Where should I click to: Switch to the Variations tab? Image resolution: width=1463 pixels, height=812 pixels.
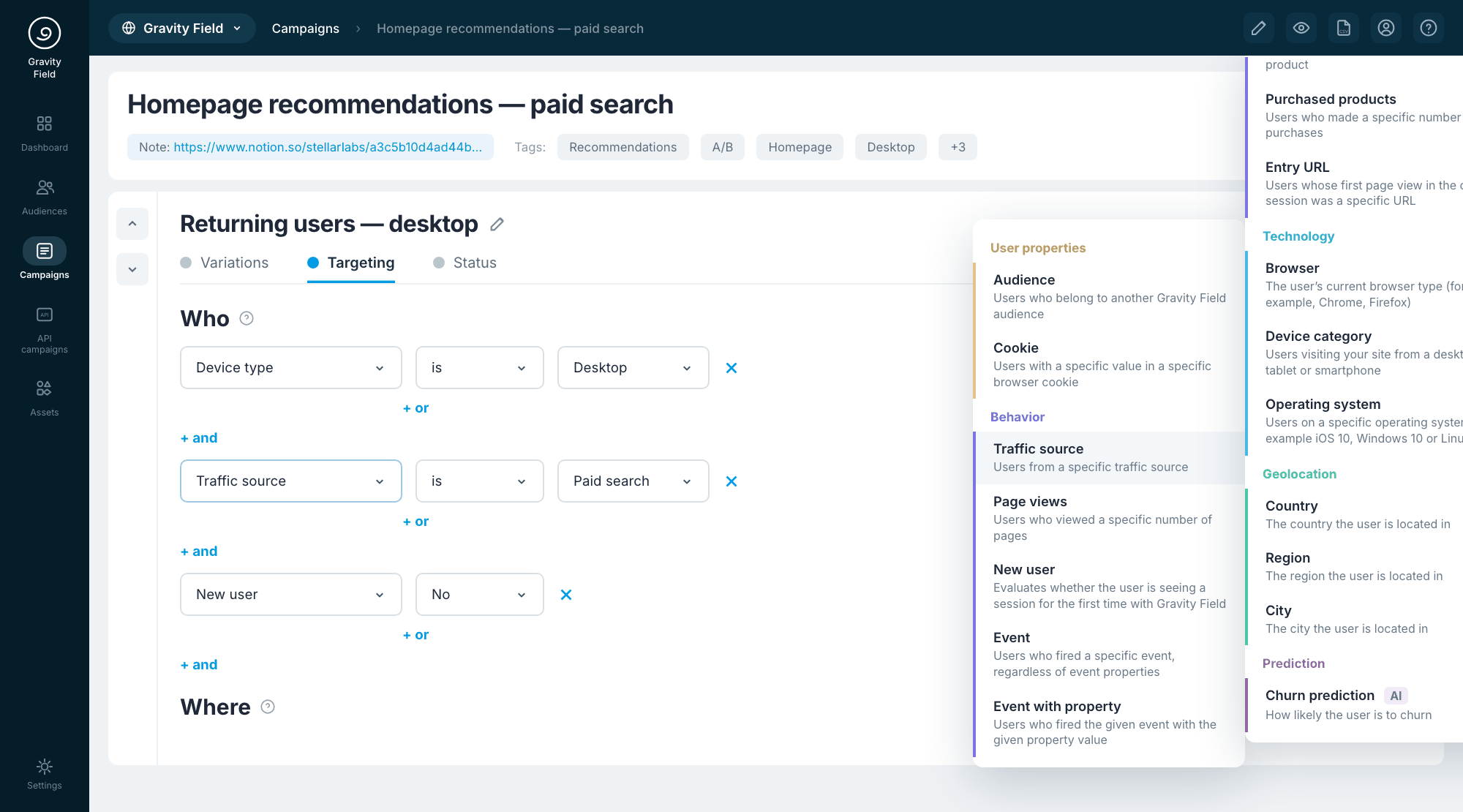pos(225,263)
